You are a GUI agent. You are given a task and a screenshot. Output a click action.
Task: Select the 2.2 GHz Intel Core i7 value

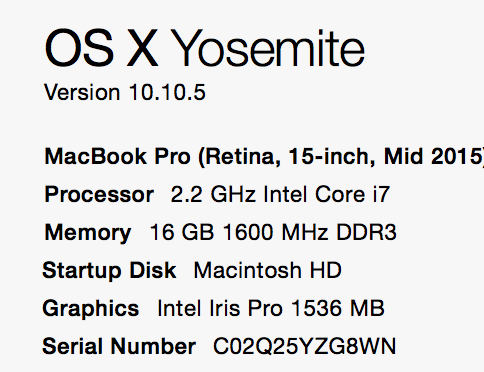280,194
